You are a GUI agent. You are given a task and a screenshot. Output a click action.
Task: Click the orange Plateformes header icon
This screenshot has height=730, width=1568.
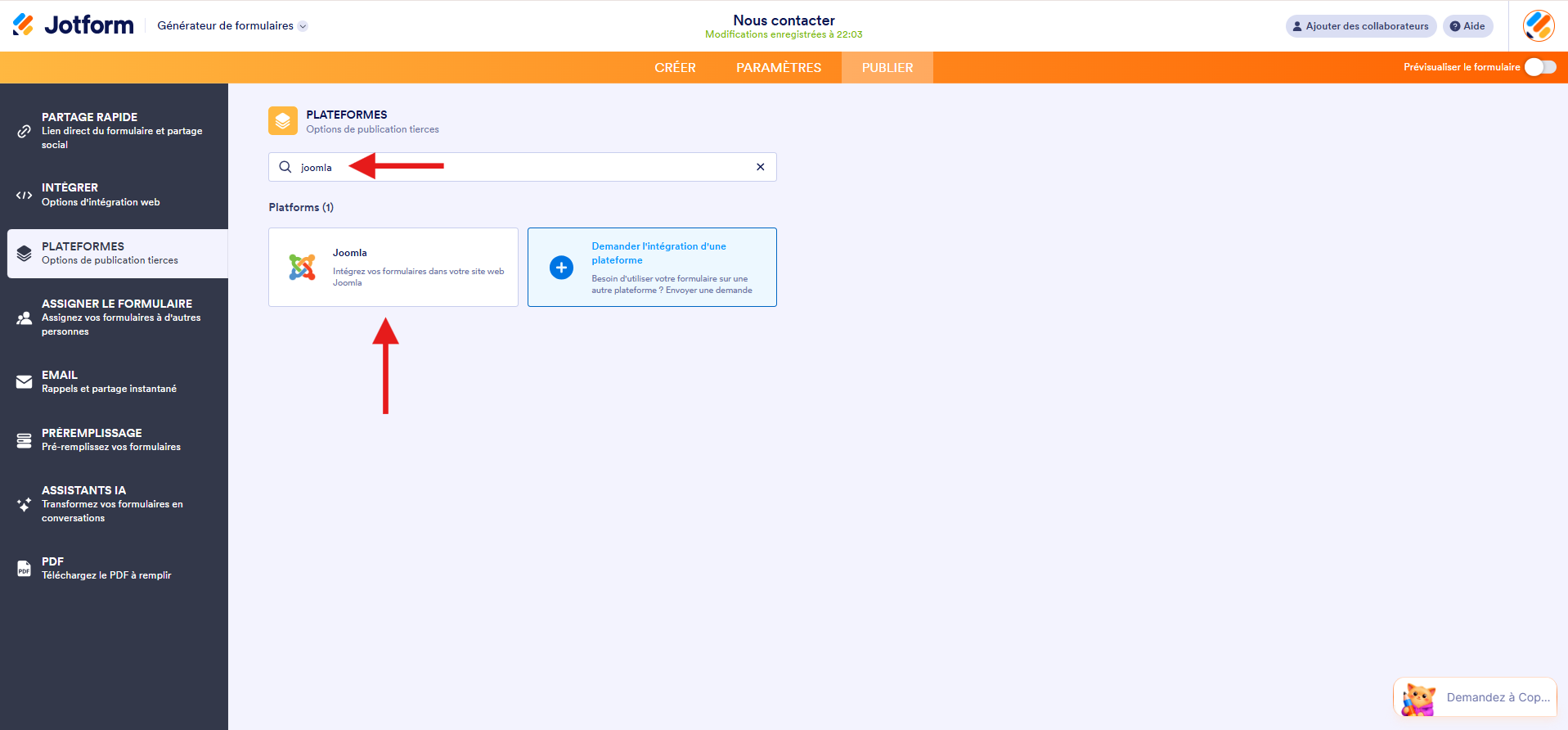[283, 121]
